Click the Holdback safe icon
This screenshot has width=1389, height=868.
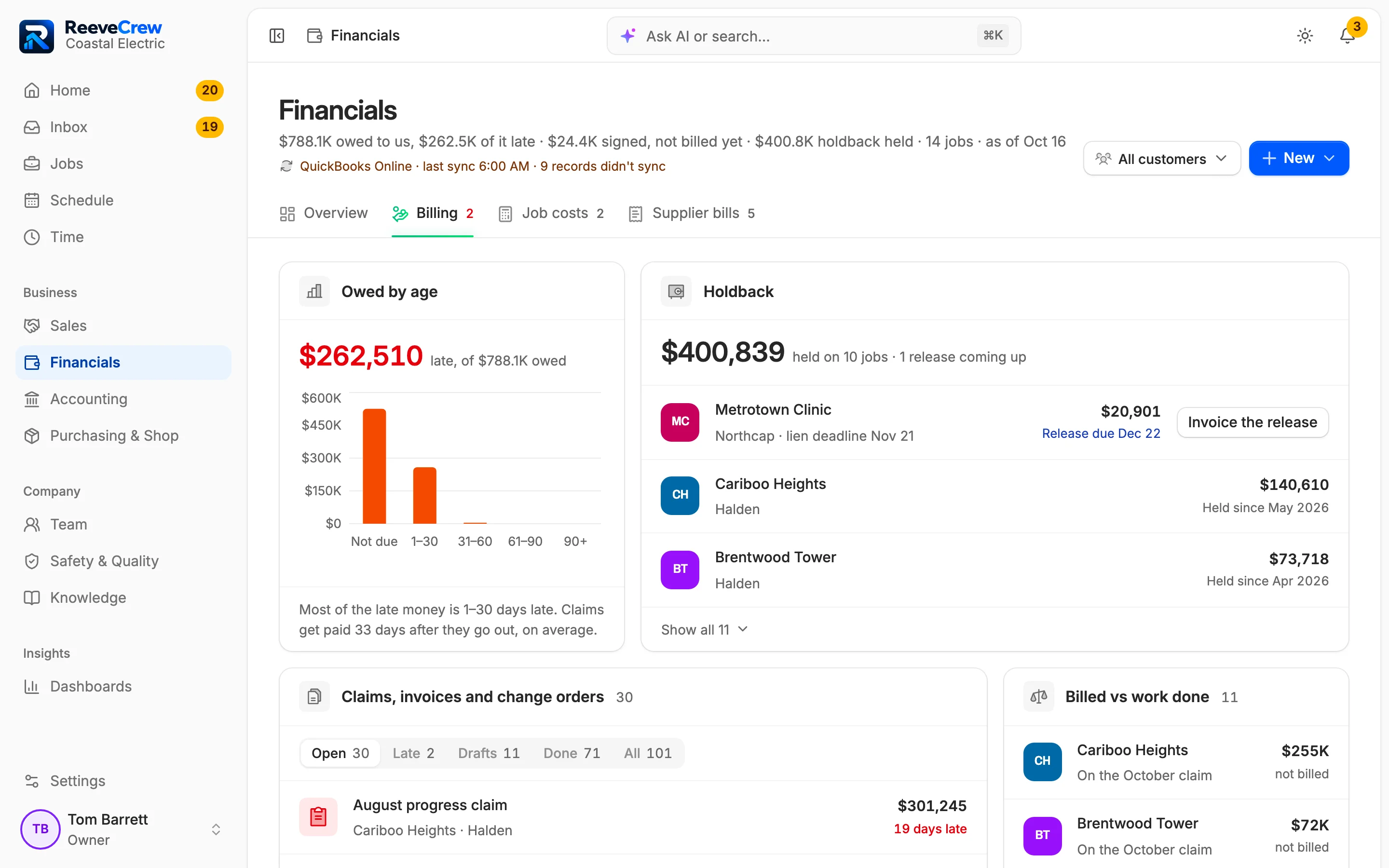(676, 292)
